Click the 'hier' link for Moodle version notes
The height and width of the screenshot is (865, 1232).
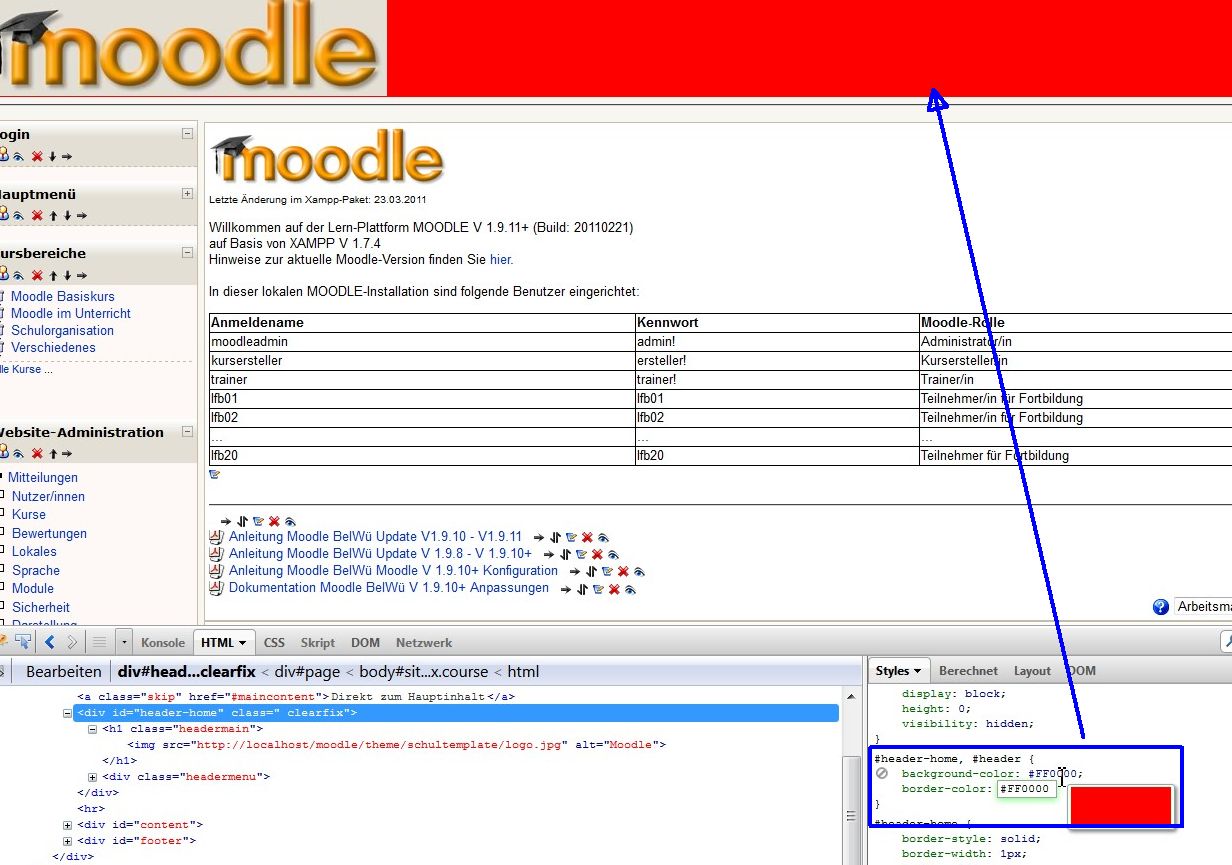(x=500, y=259)
